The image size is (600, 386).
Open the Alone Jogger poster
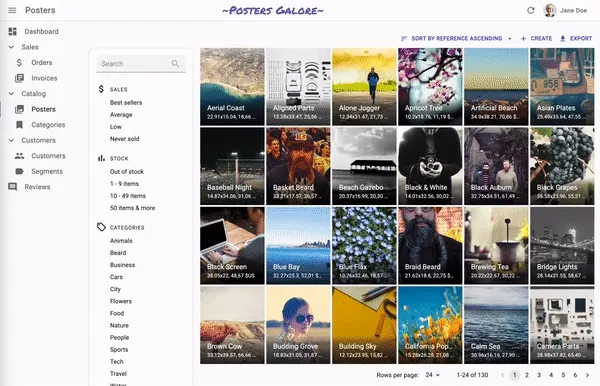coord(364,87)
